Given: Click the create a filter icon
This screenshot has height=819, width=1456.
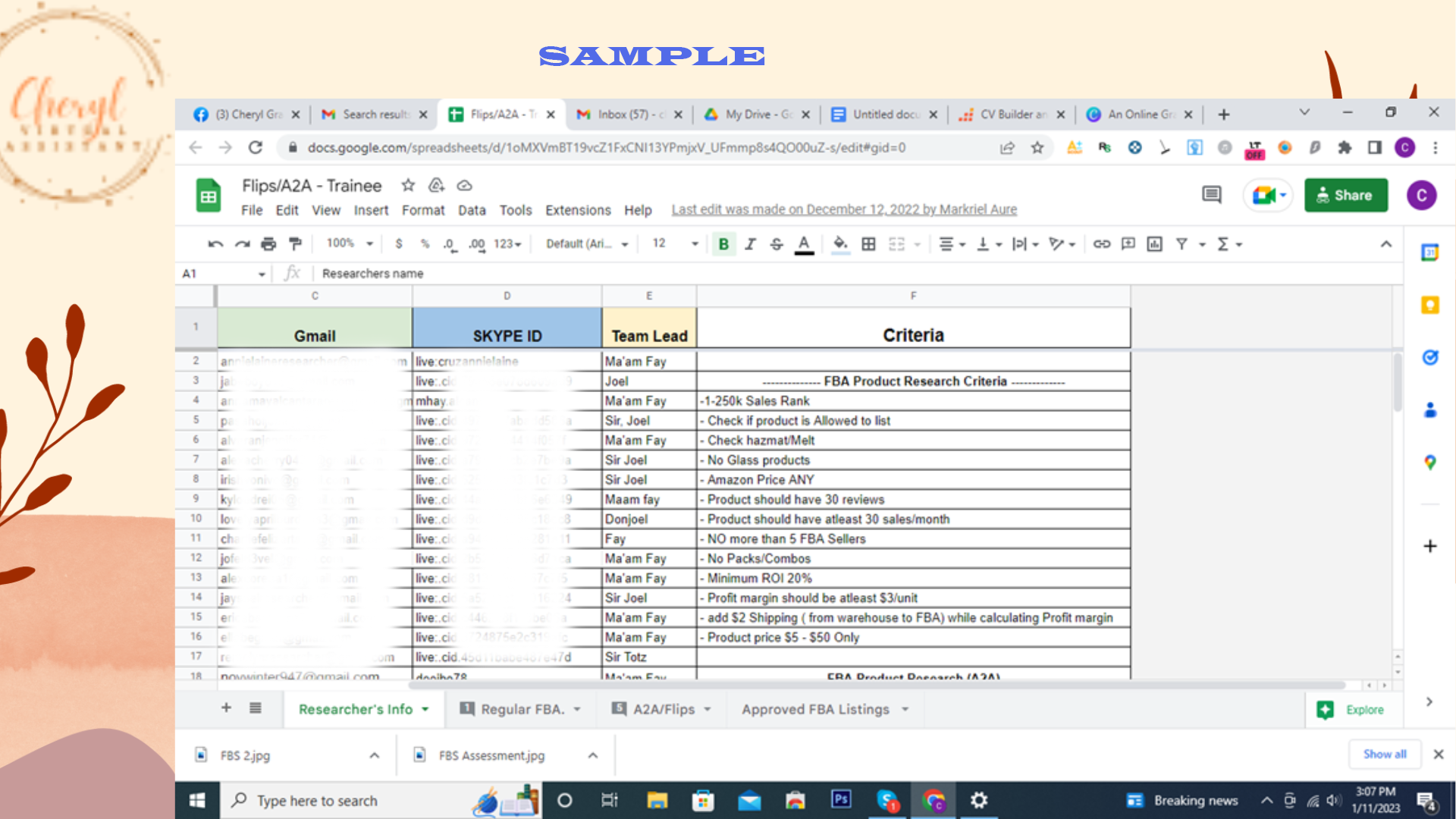Looking at the screenshot, I should coord(1181,243).
